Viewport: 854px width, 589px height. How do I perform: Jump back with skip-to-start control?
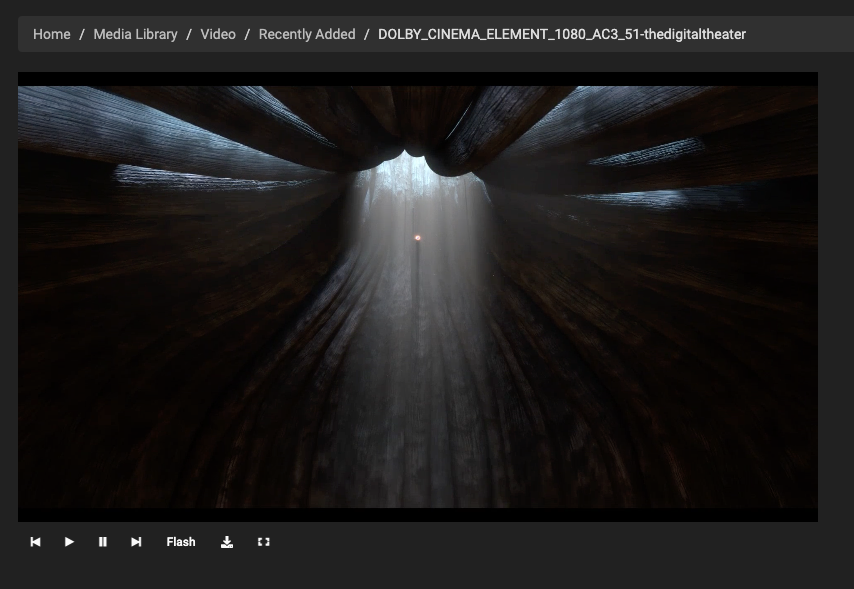pyautogui.click(x=36, y=542)
